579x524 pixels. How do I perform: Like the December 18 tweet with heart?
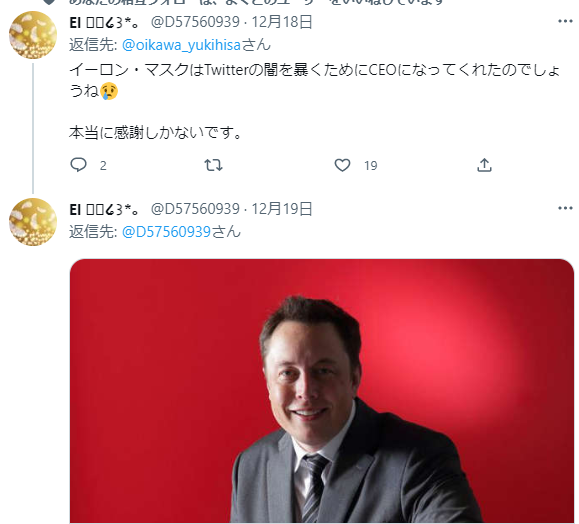(x=342, y=165)
